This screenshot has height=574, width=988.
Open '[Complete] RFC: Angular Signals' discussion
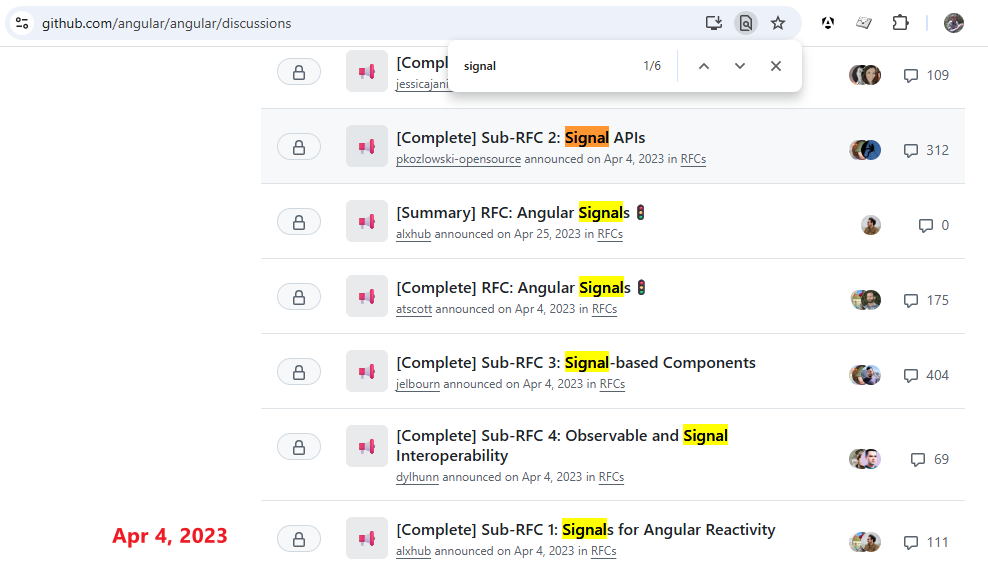(521, 287)
